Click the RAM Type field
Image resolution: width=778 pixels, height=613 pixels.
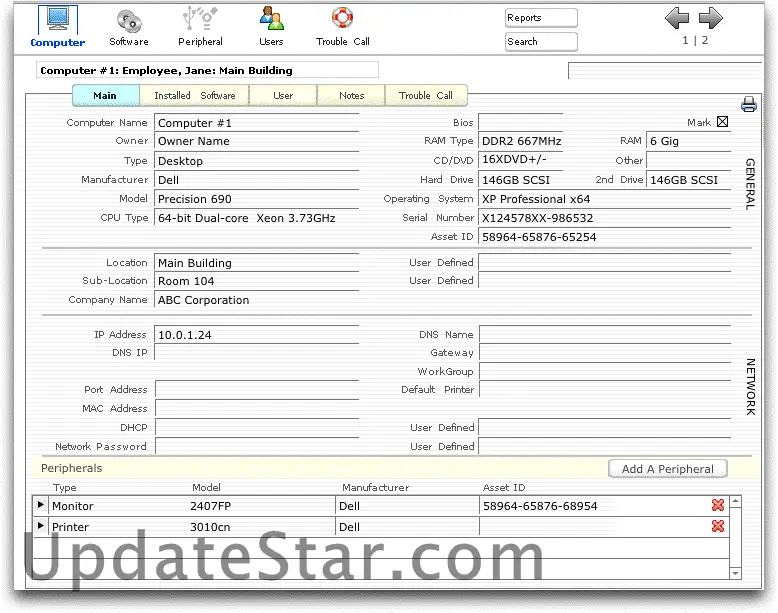click(520, 141)
